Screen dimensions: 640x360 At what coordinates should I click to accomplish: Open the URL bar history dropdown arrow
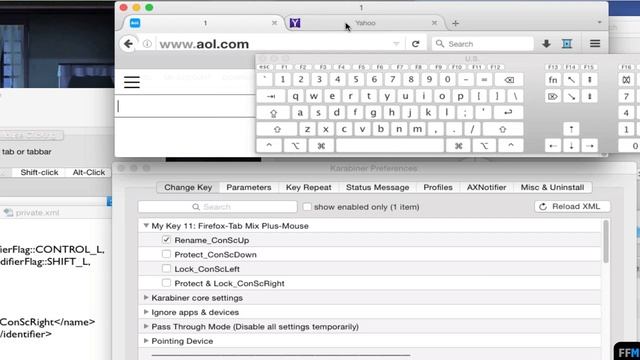pyautogui.click(x=396, y=44)
